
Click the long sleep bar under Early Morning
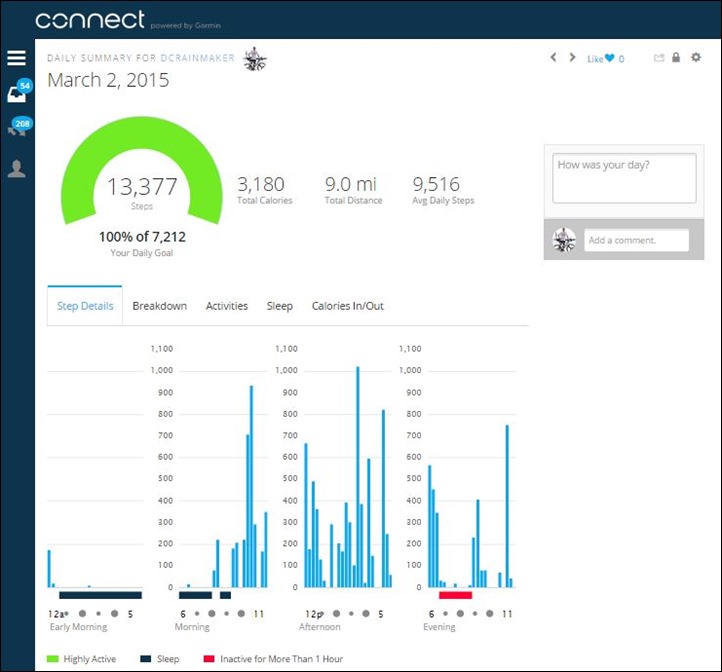coord(100,595)
